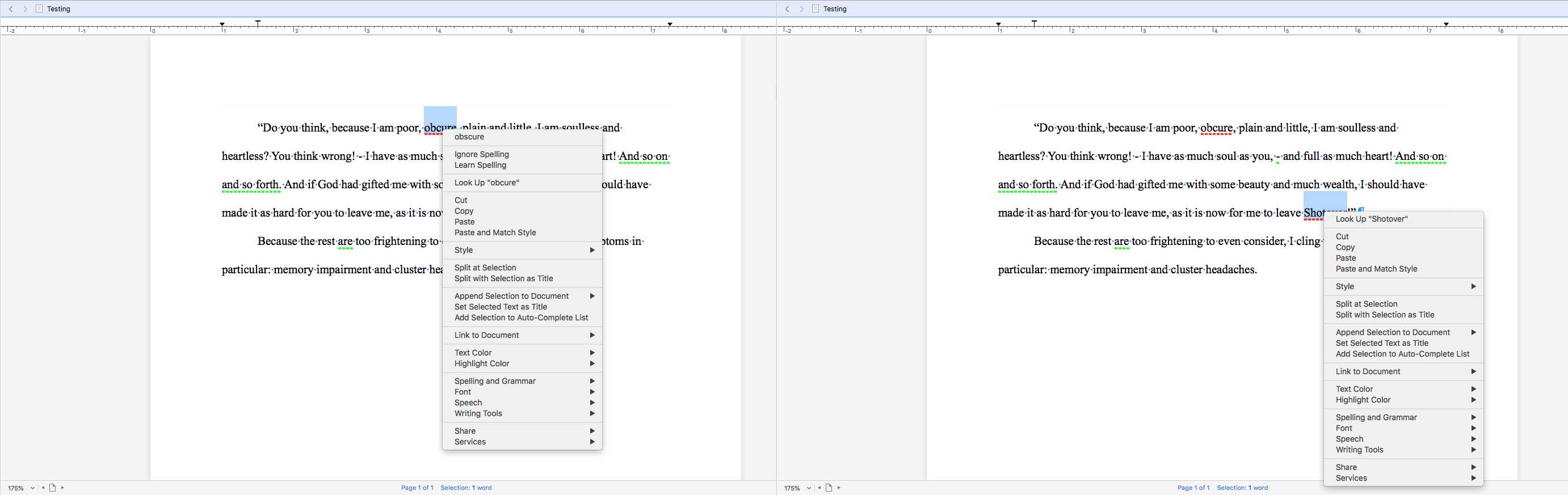Click the document icon beside left Testing title

coord(40,9)
